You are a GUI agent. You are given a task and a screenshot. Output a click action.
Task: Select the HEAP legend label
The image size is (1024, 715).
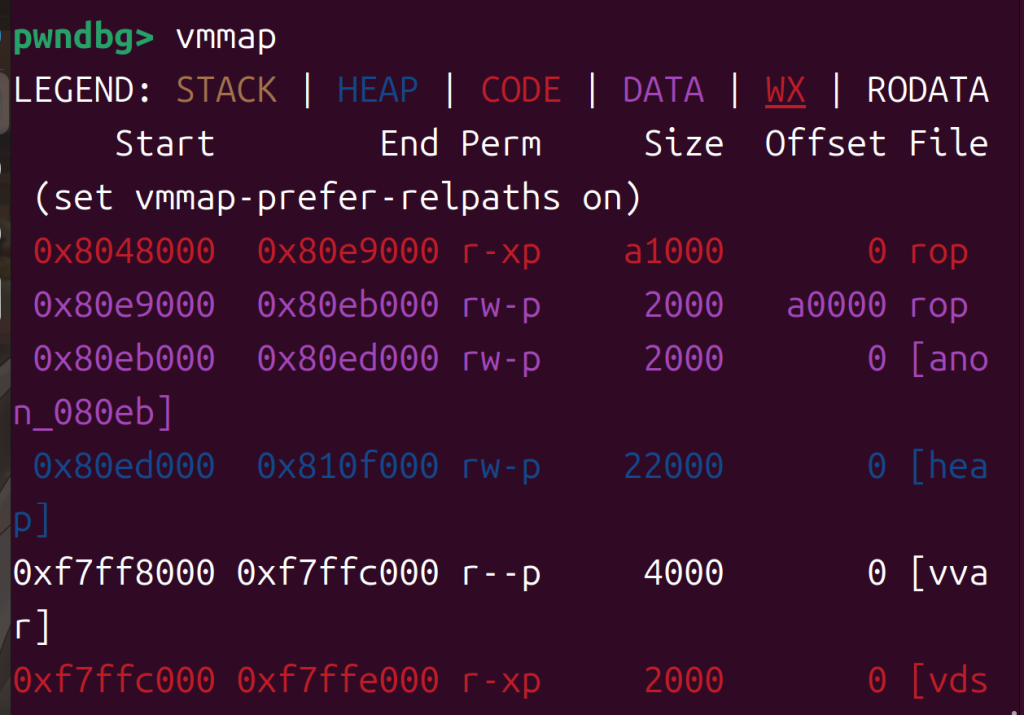coord(377,91)
